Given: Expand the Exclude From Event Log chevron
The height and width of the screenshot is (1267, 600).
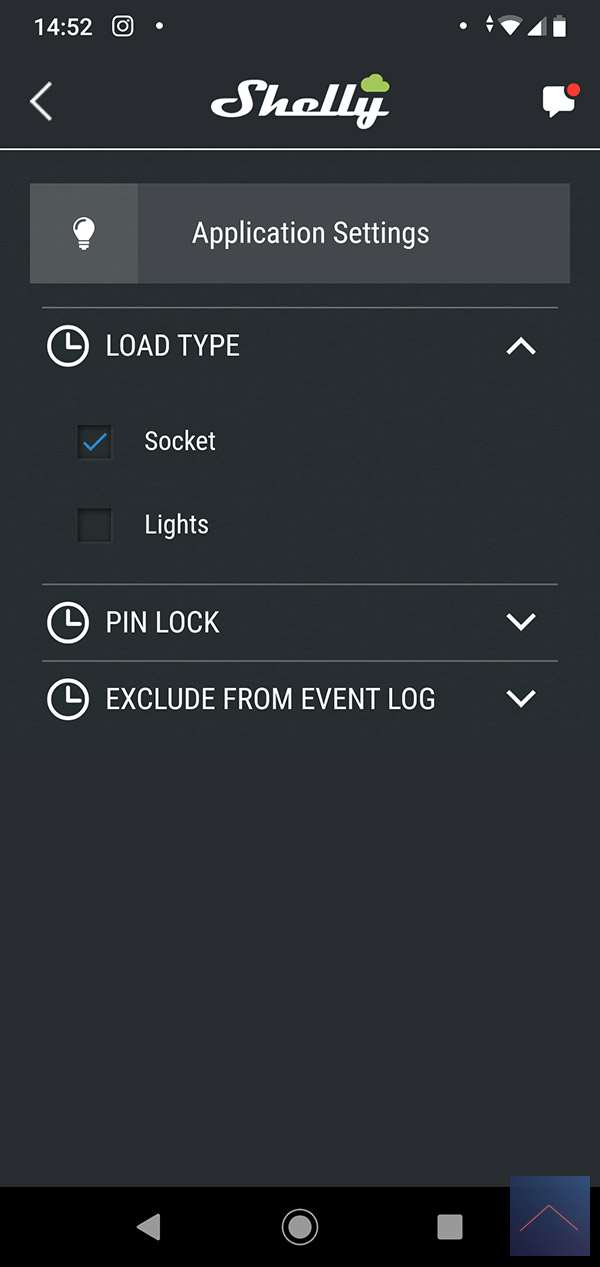Looking at the screenshot, I should pyautogui.click(x=521, y=699).
